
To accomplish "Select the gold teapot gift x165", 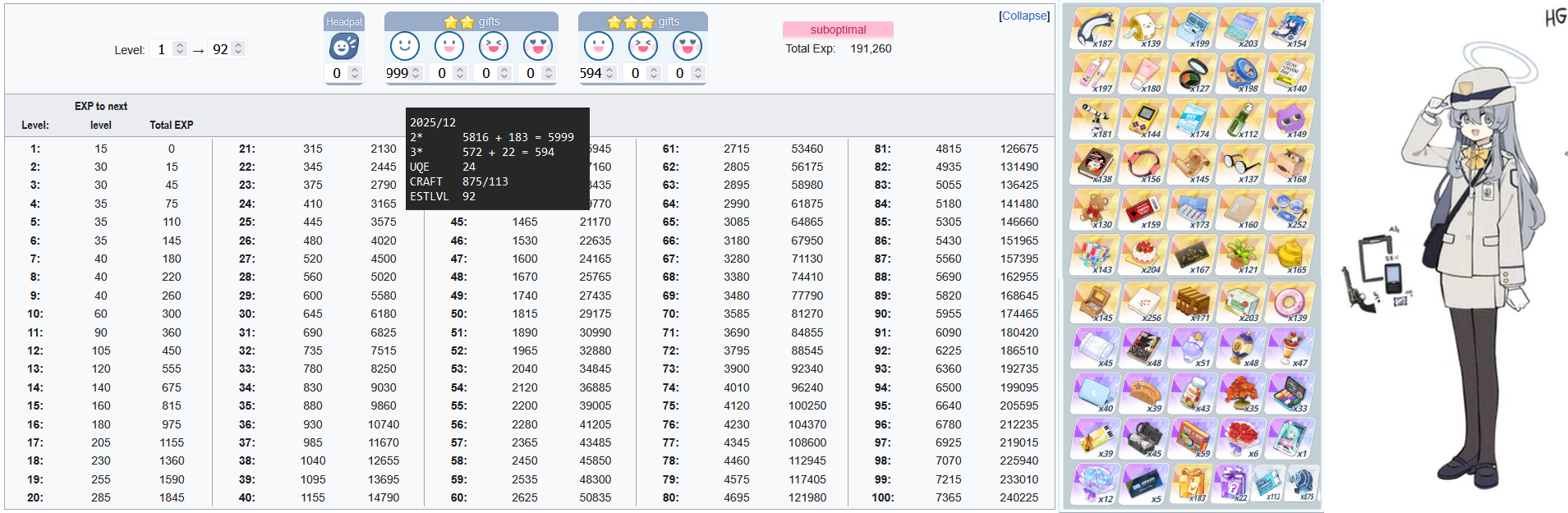I will 1290,255.
